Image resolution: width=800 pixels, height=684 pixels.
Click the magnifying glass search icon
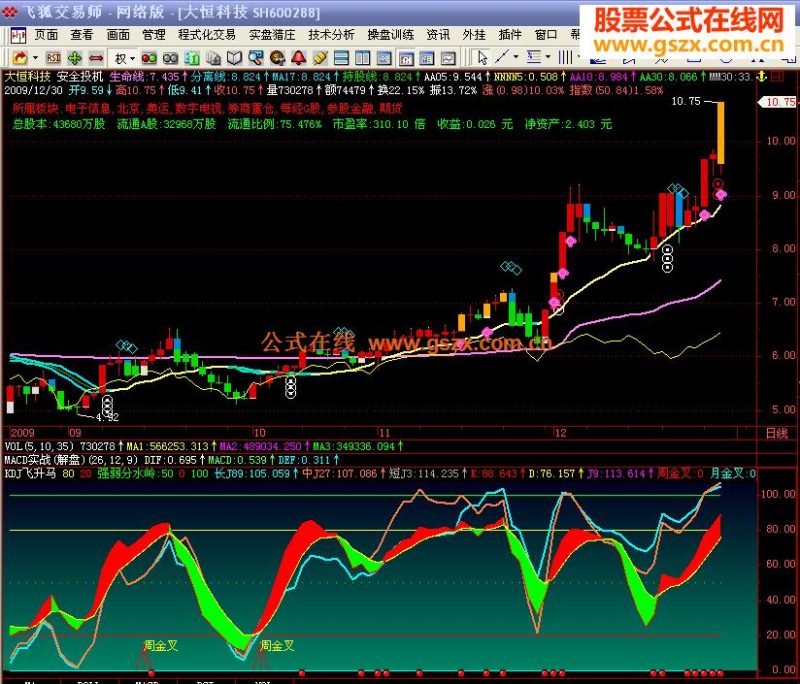pyautogui.click(x=256, y=58)
